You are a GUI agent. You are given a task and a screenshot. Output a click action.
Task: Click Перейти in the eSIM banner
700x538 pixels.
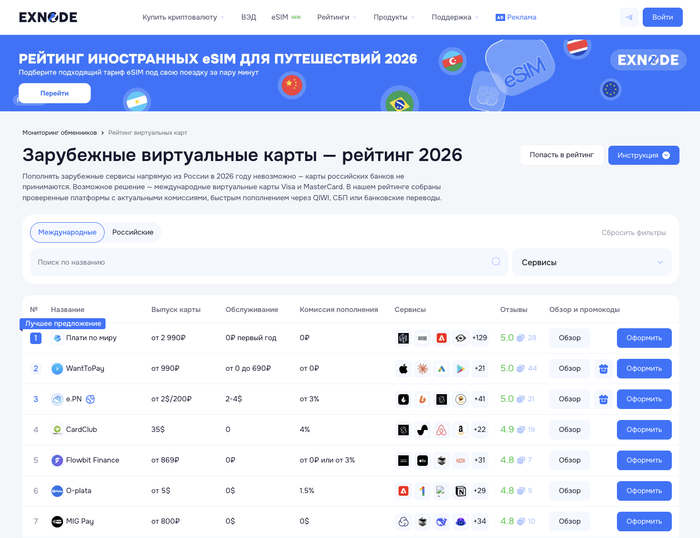pyautogui.click(x=54, y=93)
